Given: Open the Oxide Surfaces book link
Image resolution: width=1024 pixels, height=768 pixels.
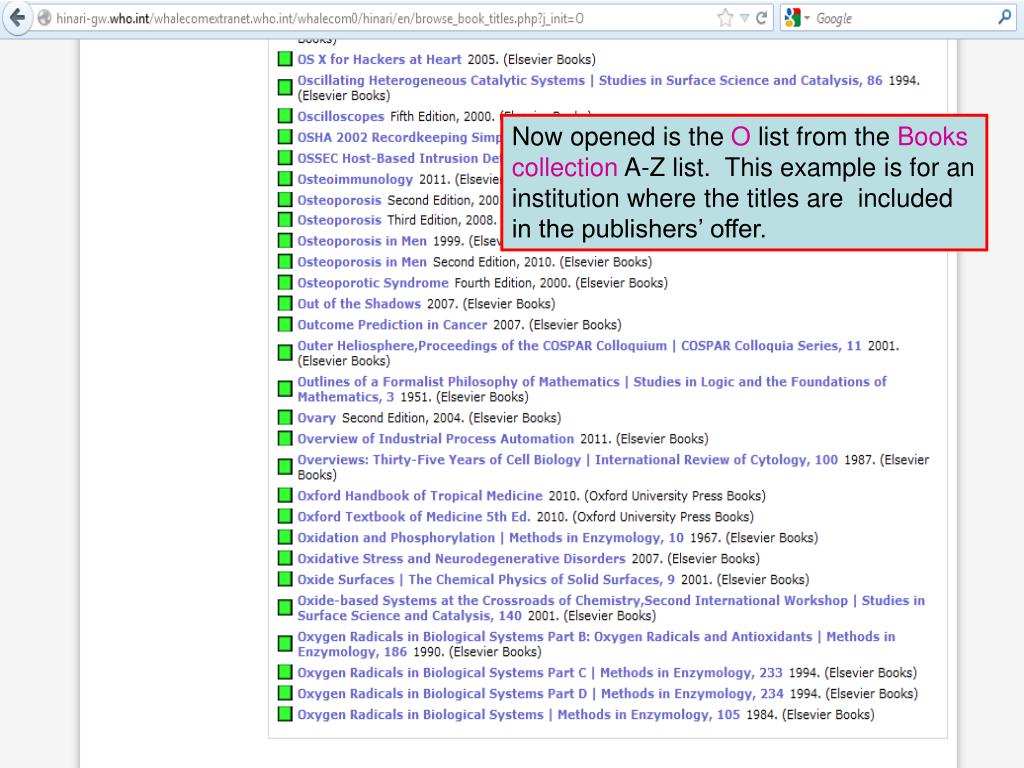Looking at the screenshot, I should (x=486, y=579).
